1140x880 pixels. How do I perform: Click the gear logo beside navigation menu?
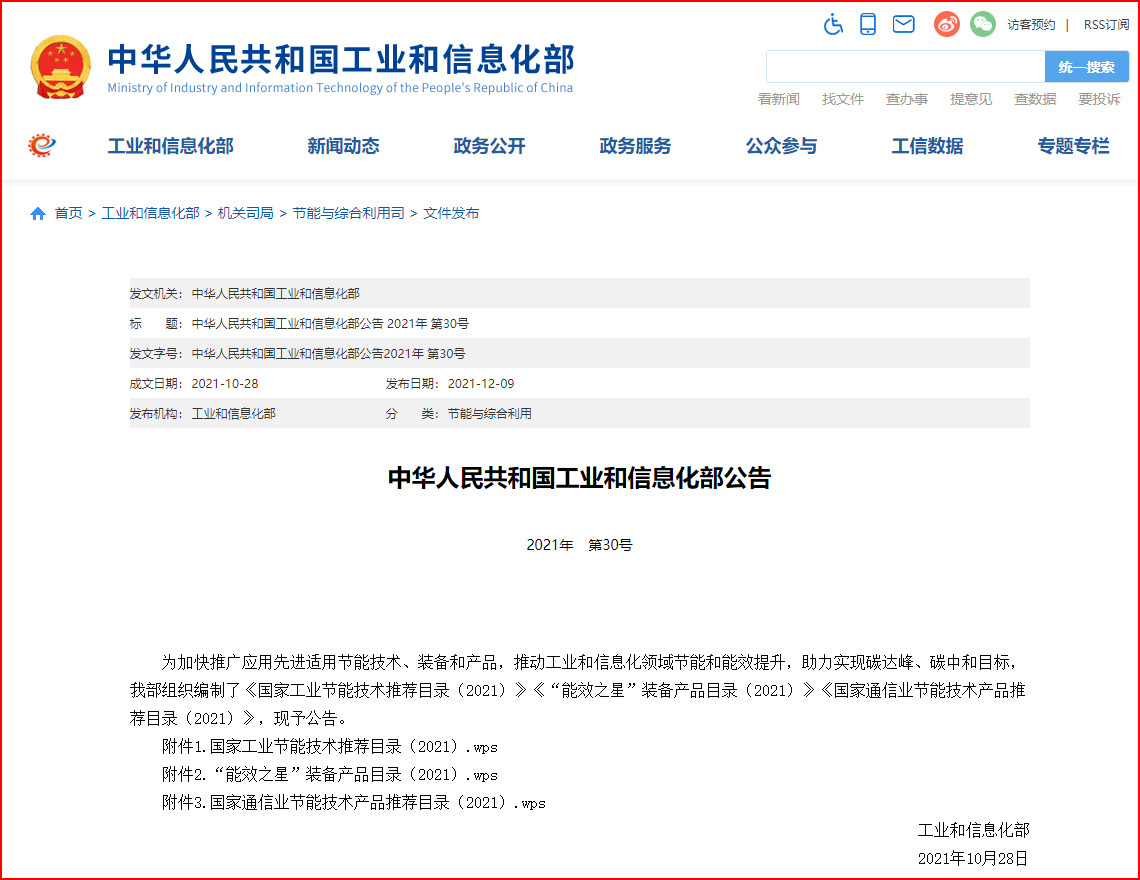(x=42, y=146)
